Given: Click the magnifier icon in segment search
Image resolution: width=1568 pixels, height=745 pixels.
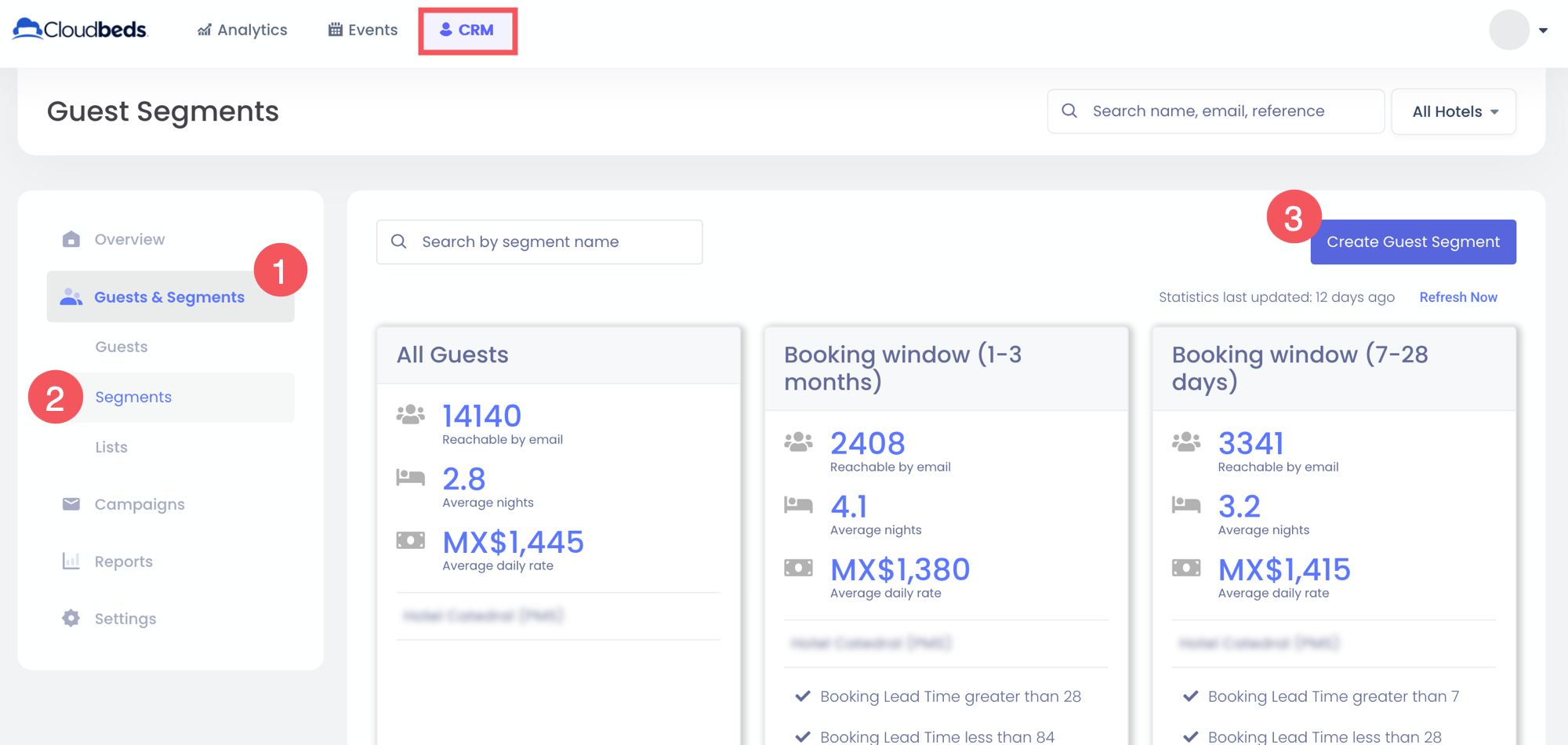Looking at the screenshot, I should pos(399,242).
